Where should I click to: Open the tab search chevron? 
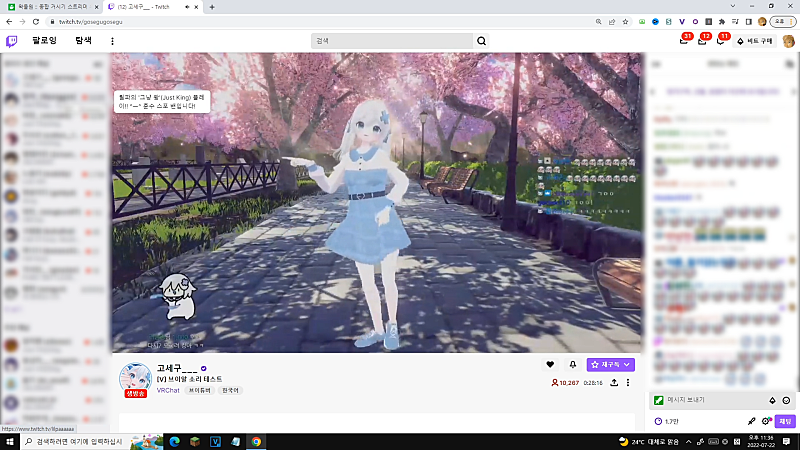point(733,6)
